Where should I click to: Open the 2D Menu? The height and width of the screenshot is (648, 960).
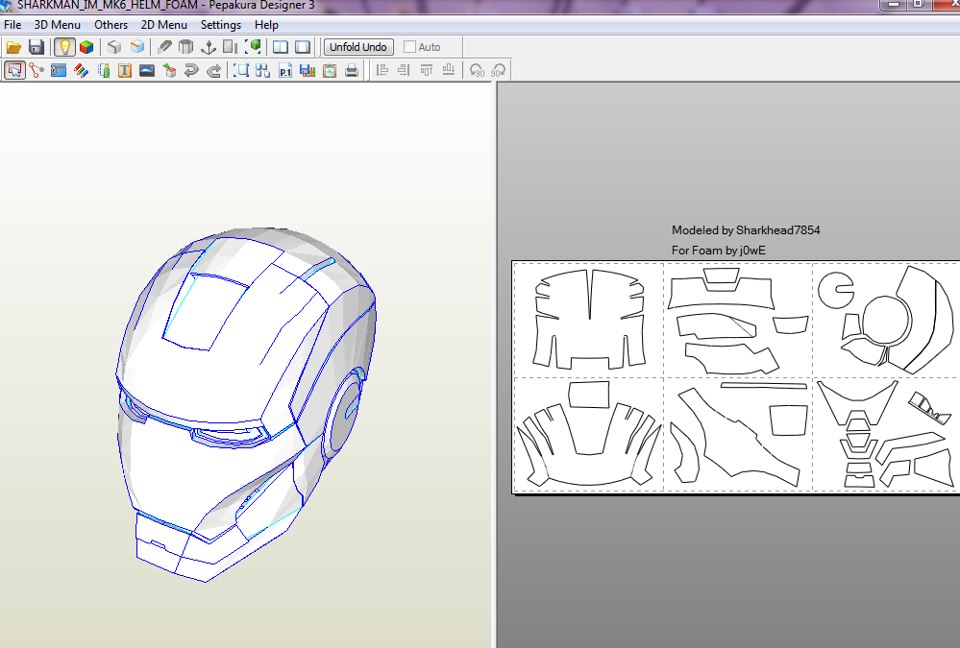point(164,25)
